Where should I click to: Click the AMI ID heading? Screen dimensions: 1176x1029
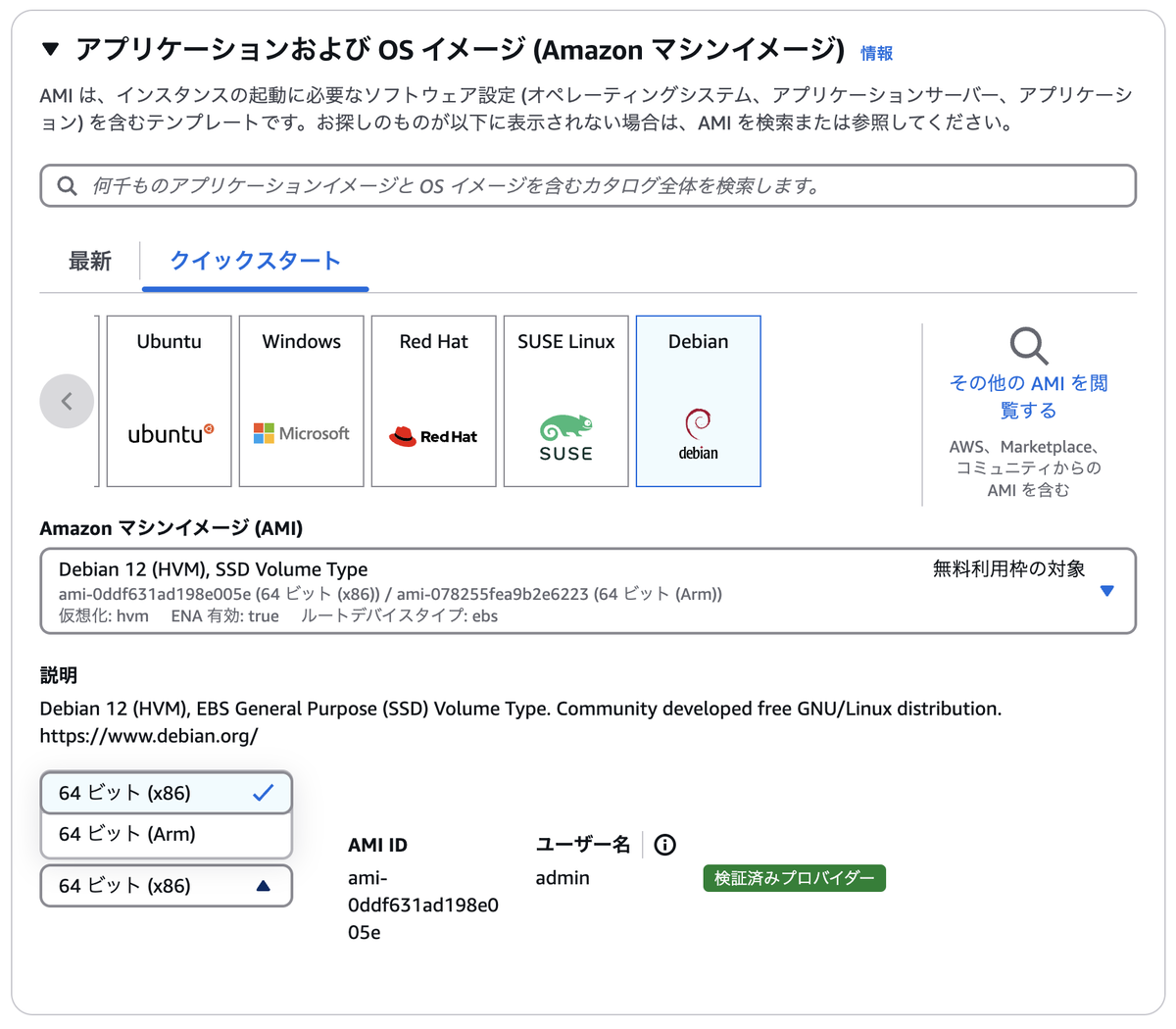(x=377, y=845)
